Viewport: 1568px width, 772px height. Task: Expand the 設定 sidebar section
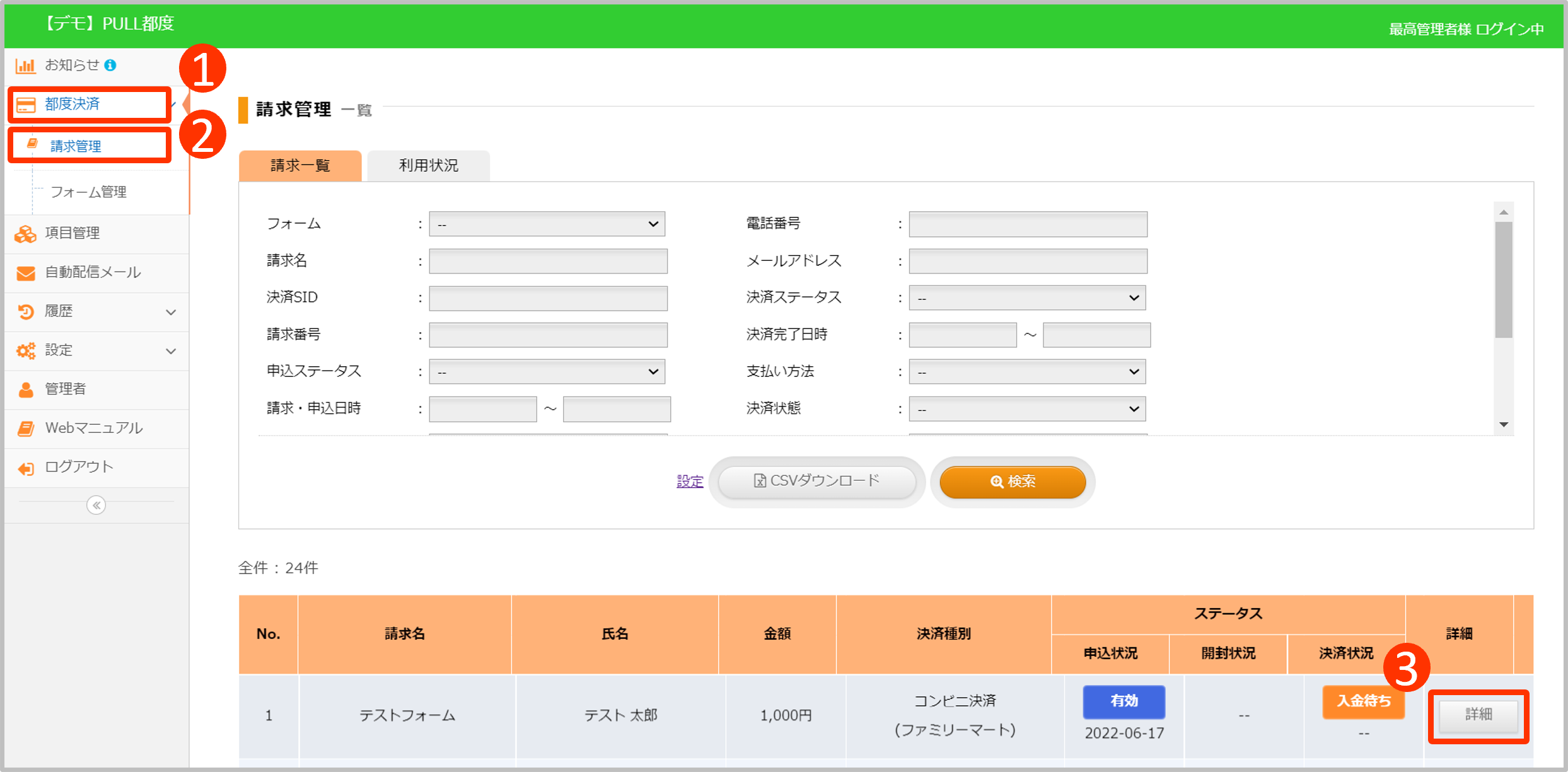170,351
